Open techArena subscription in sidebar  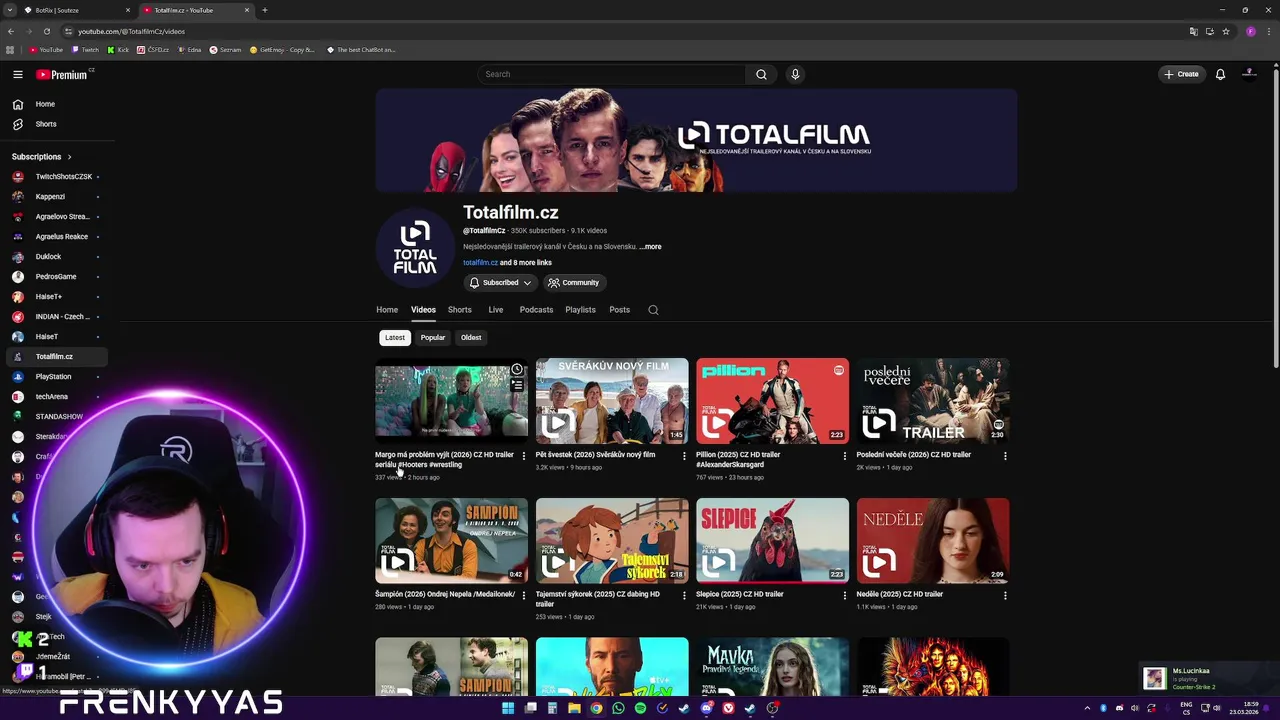pos(55,397)
